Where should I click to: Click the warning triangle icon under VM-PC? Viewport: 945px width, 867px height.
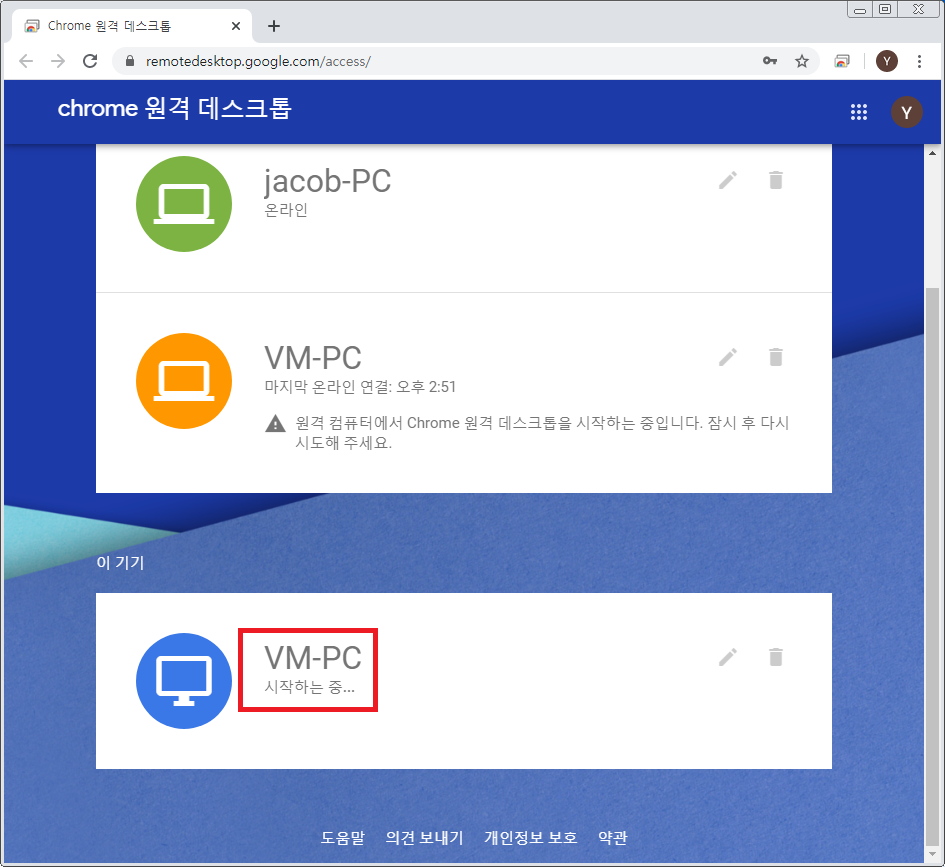(x=275, y=424)
